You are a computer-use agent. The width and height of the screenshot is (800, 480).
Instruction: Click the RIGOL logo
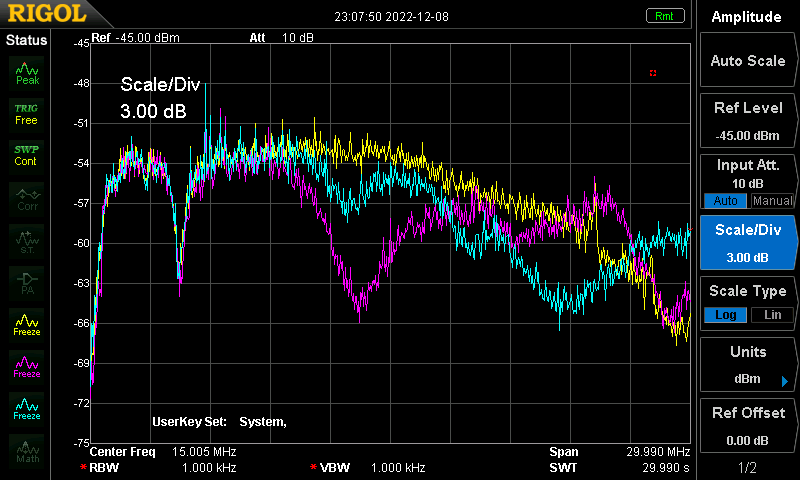[46, 14]
